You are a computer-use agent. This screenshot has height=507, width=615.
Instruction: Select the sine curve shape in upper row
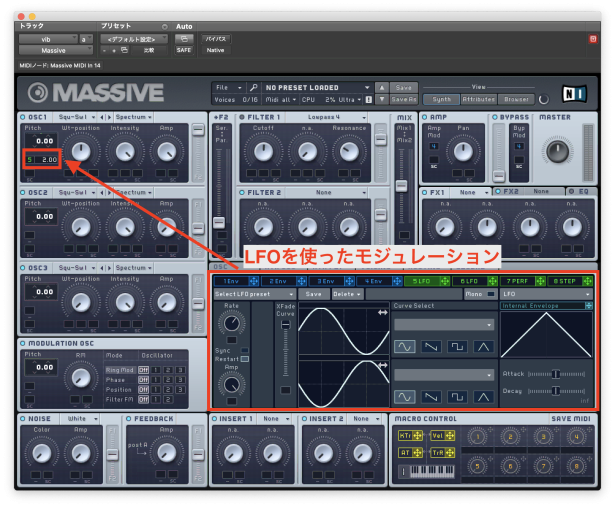click(x=405, y=345)
